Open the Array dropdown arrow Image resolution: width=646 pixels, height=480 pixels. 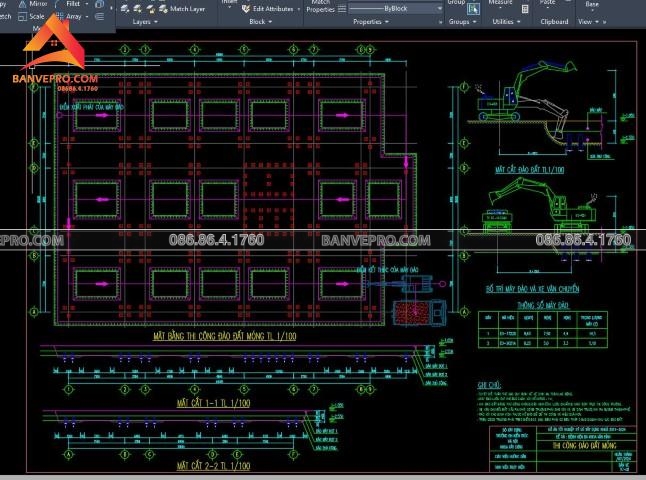pos(87,17)
